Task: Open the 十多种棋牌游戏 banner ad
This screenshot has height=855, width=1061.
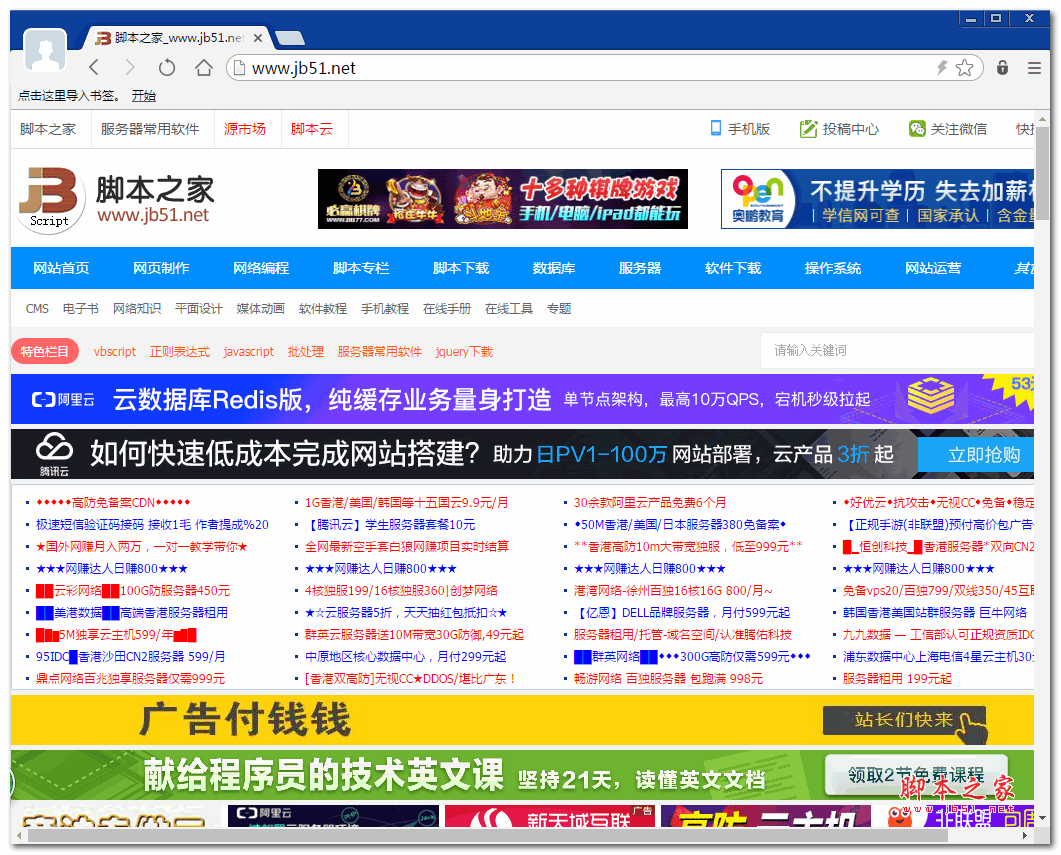Action: [x=503, y=199]
